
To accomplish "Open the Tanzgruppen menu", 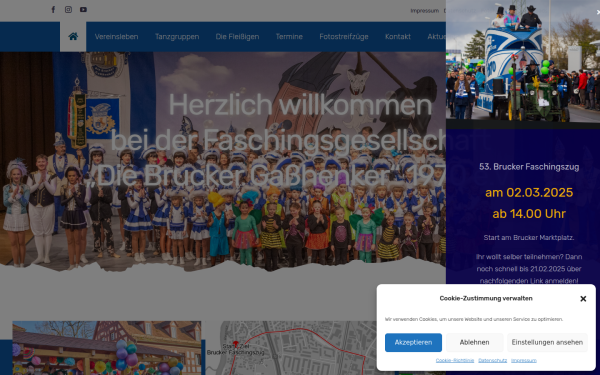I will (177, 37).
